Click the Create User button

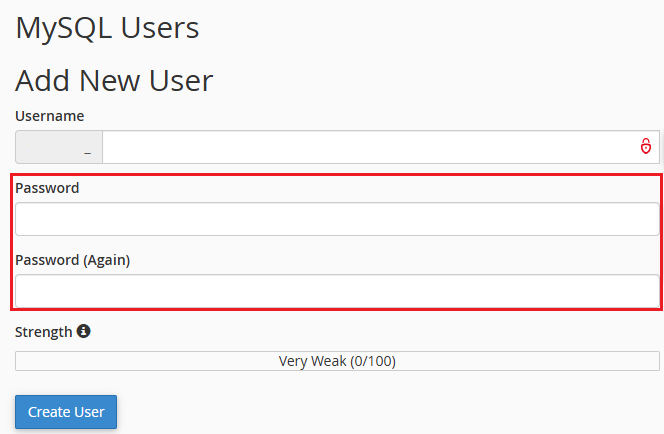66,412
